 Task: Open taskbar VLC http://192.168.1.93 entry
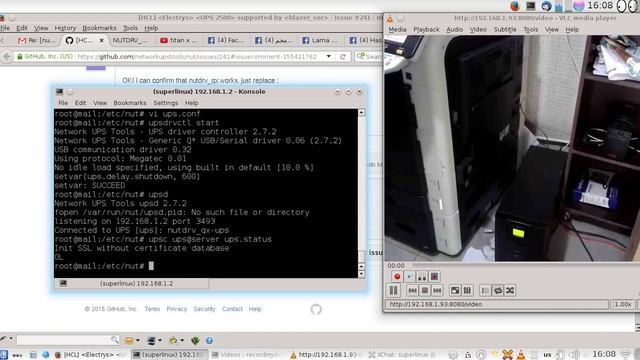click(x=326, y=355)
